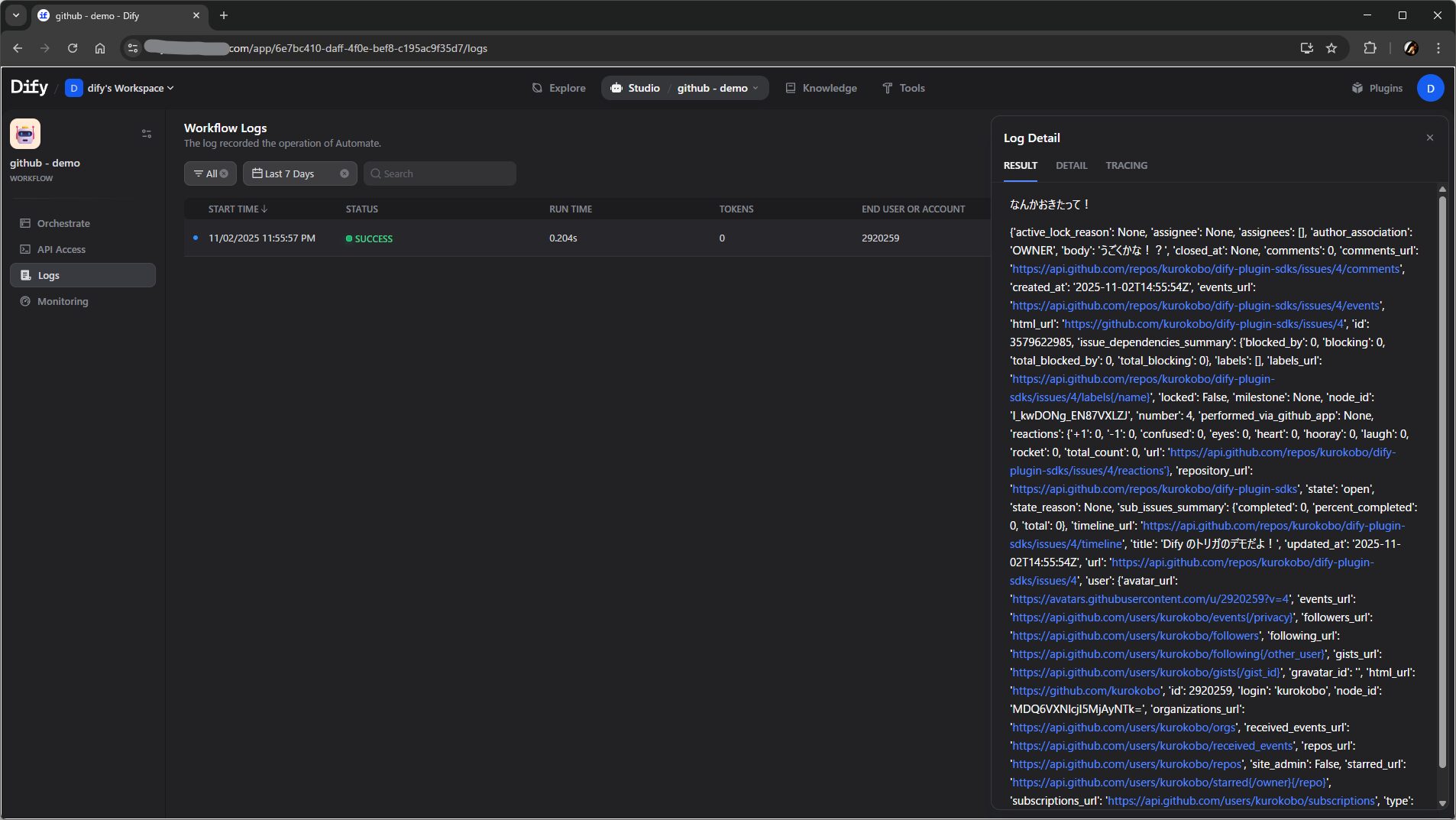This screenshot has width=1456, height=820.
Task: Switch to the DETAIL tab
Action: [x=1071, y=165]
